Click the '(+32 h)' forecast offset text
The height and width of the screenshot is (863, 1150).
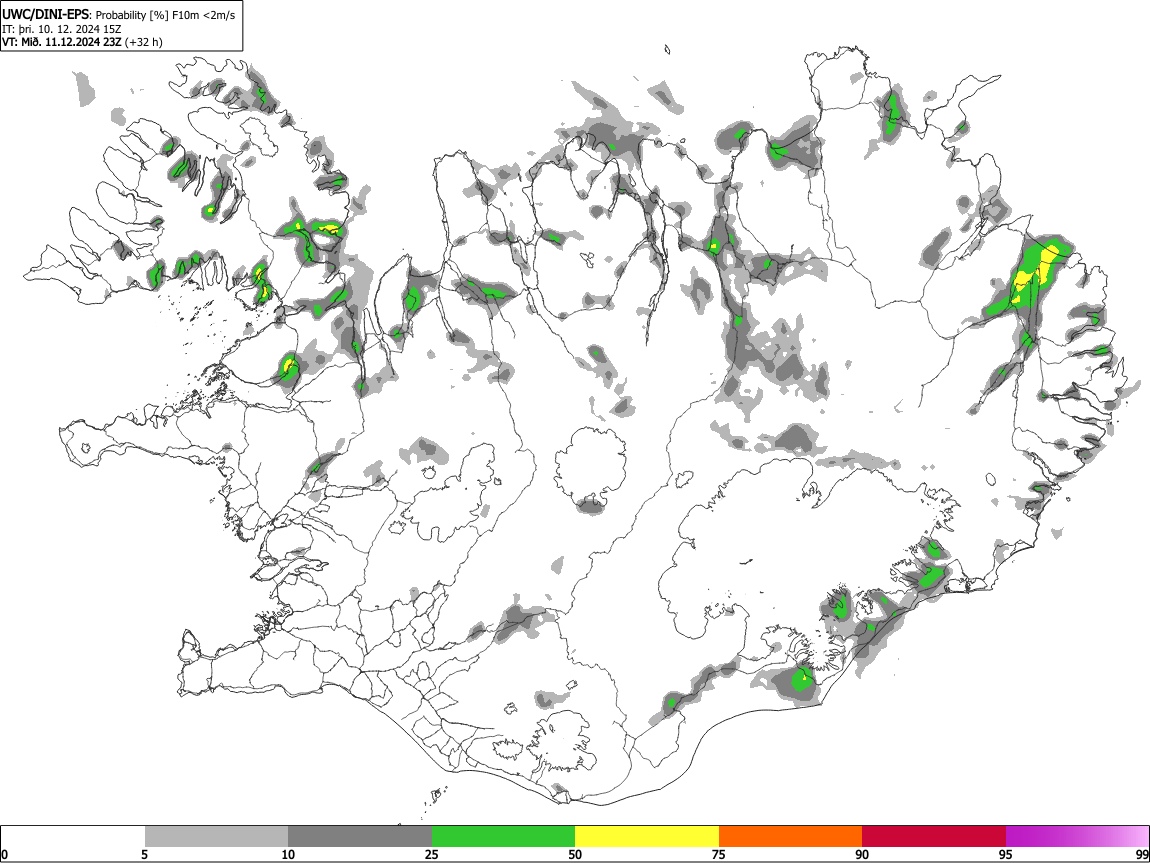pyautogui.click(x=144, y=42)
